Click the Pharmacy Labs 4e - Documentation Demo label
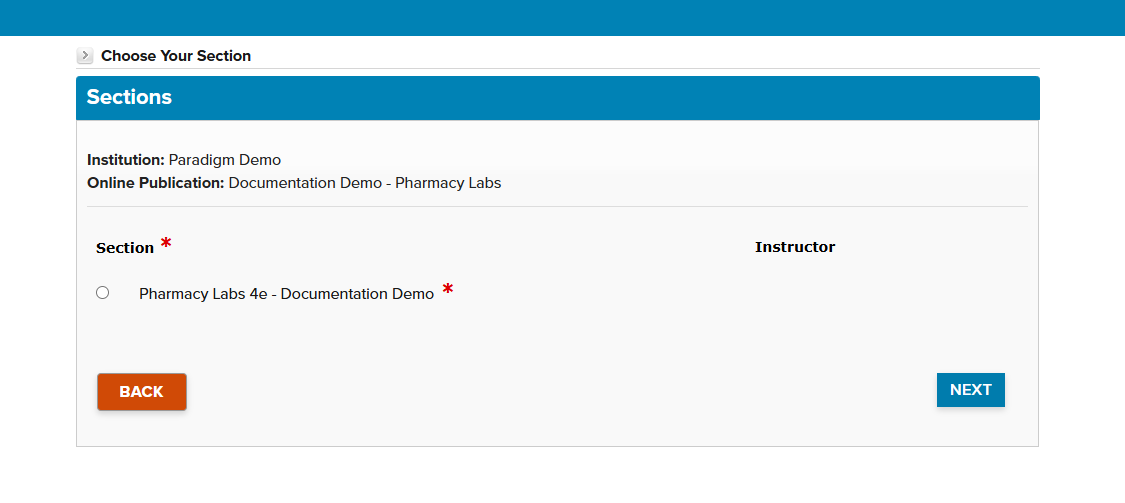This screenshot has height=503, width=1125. (x=286, y=294)
